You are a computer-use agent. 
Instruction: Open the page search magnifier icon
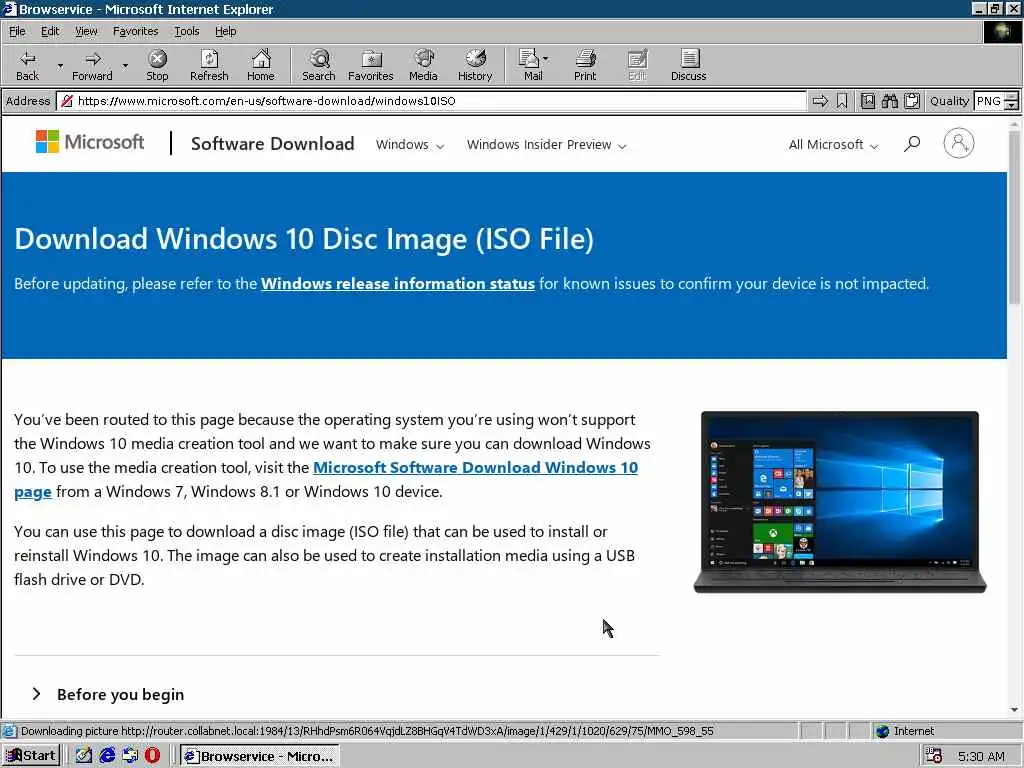(912, 144)
